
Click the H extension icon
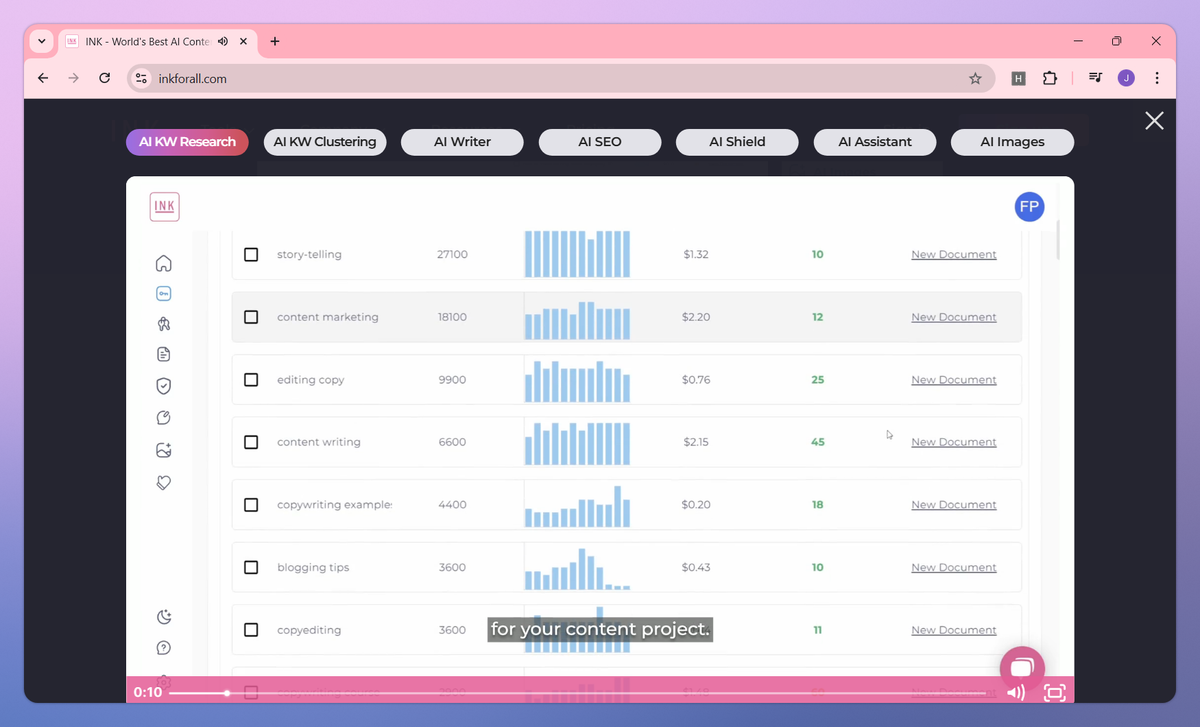[1018, 78]
